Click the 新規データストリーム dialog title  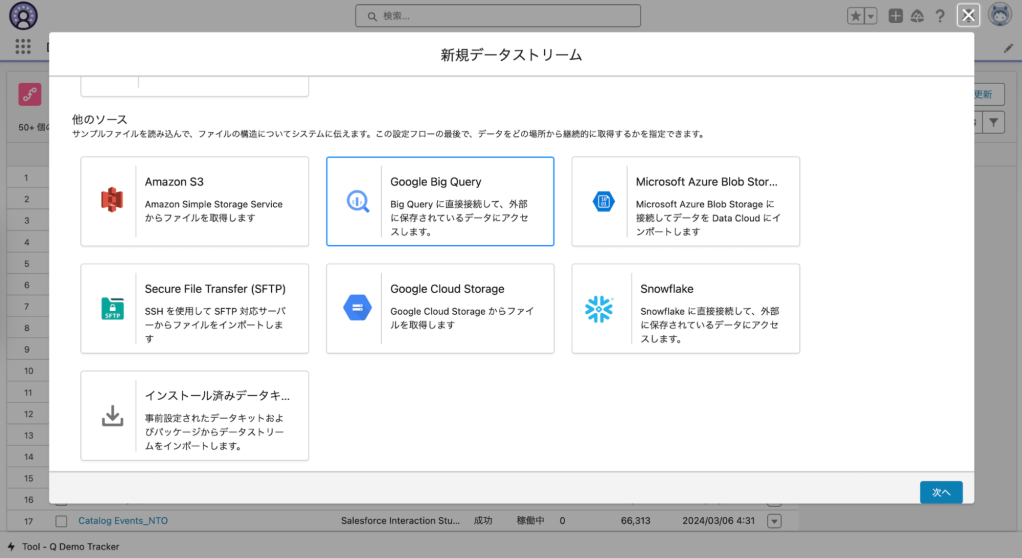(x=511, y=55)
